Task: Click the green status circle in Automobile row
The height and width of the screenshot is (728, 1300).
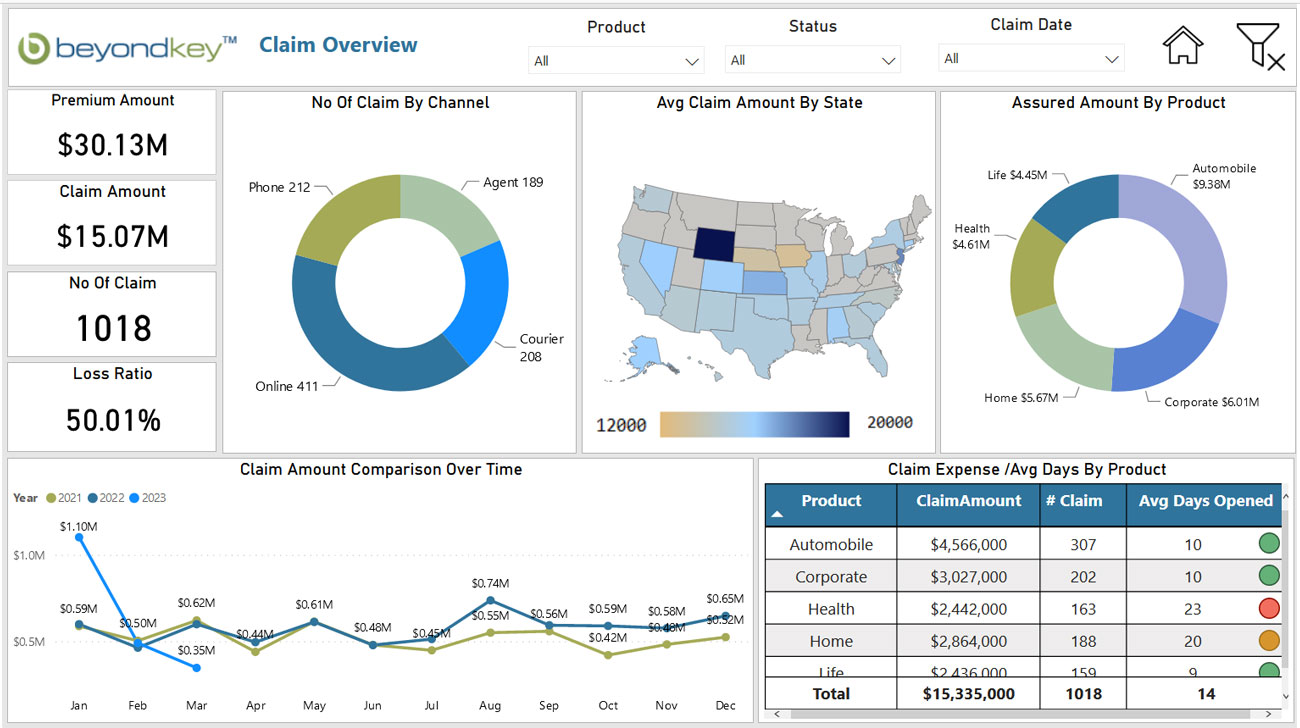Action: click(1269, 544)
